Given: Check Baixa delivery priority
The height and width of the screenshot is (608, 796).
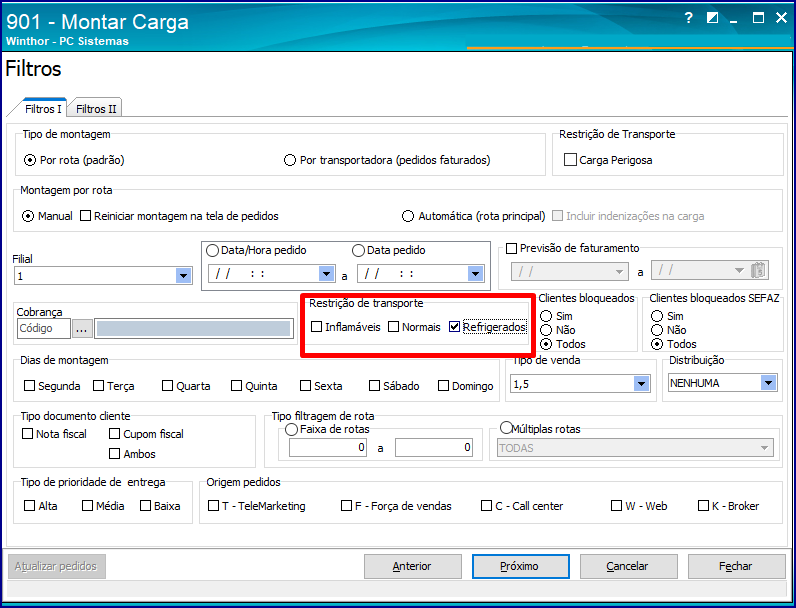Looking at the screenshot, I should pos(145,506).
